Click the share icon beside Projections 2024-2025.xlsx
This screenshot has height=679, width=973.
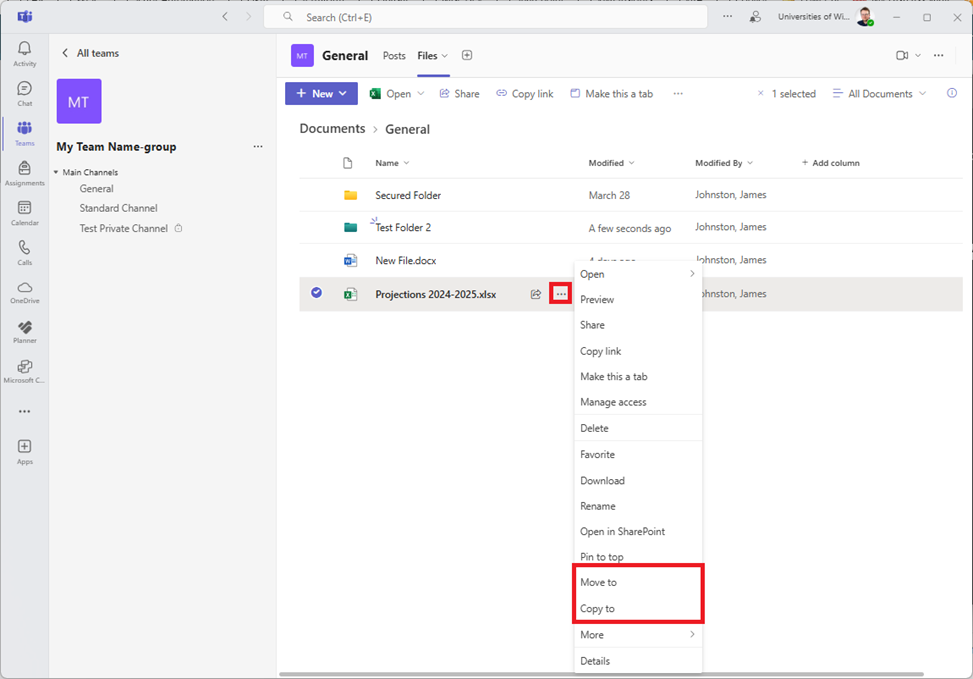[536, 294]
